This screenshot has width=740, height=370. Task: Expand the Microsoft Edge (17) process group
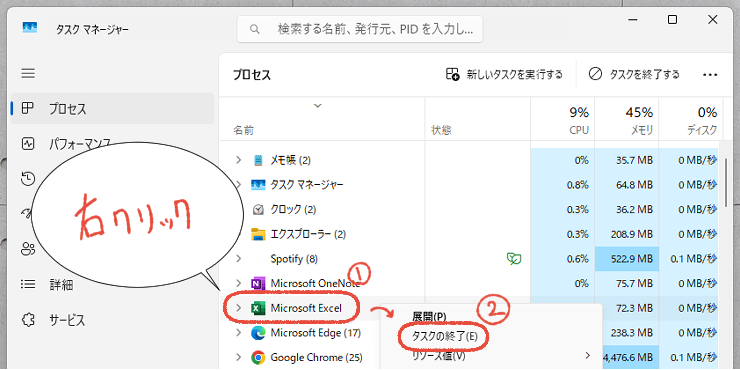pyautogui.click(x=239, y=333)
